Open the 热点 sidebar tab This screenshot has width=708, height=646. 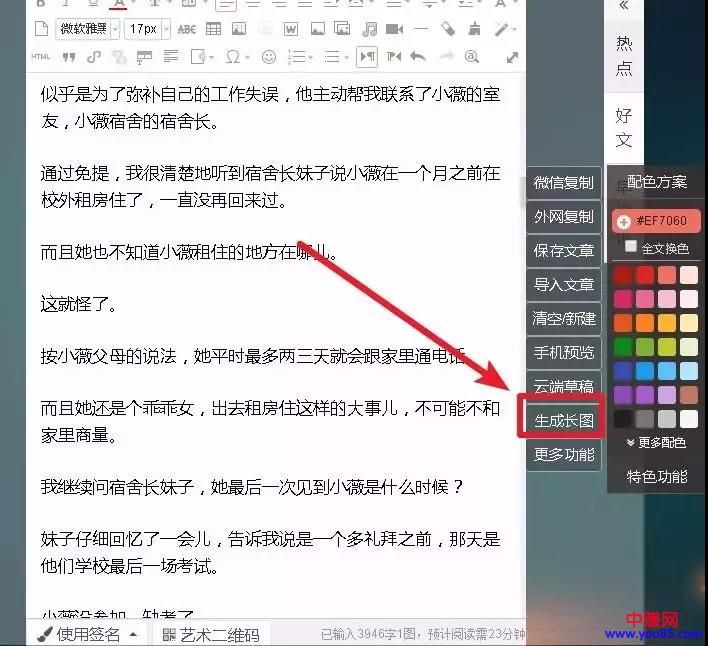[624, 55]
